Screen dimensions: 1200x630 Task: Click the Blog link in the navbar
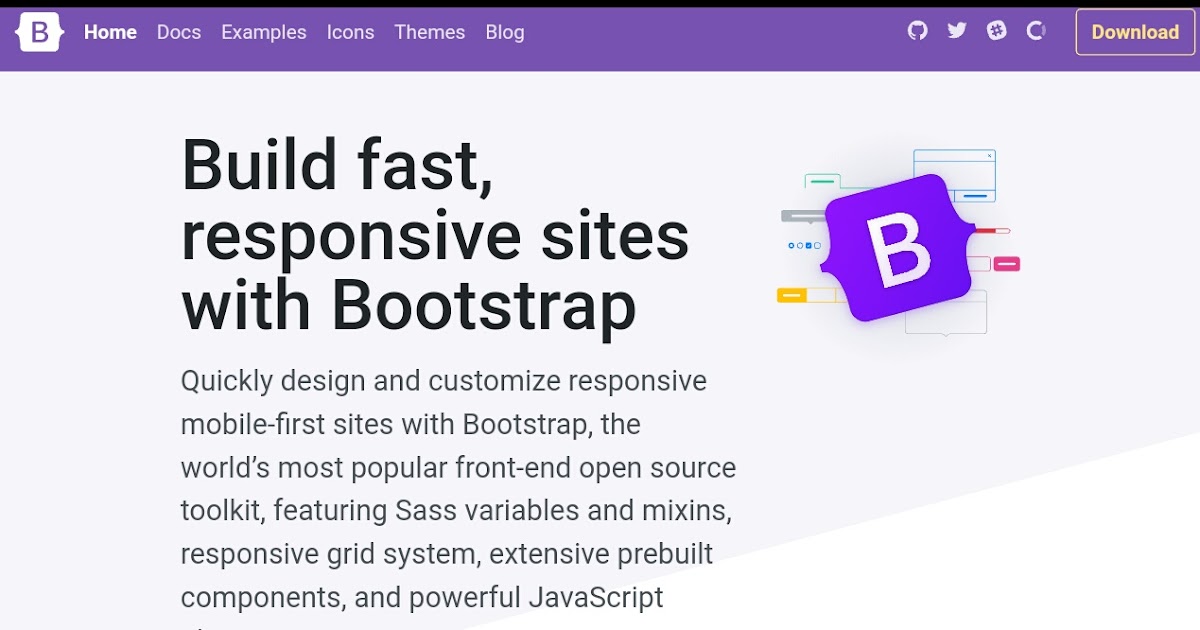point(505,32)
